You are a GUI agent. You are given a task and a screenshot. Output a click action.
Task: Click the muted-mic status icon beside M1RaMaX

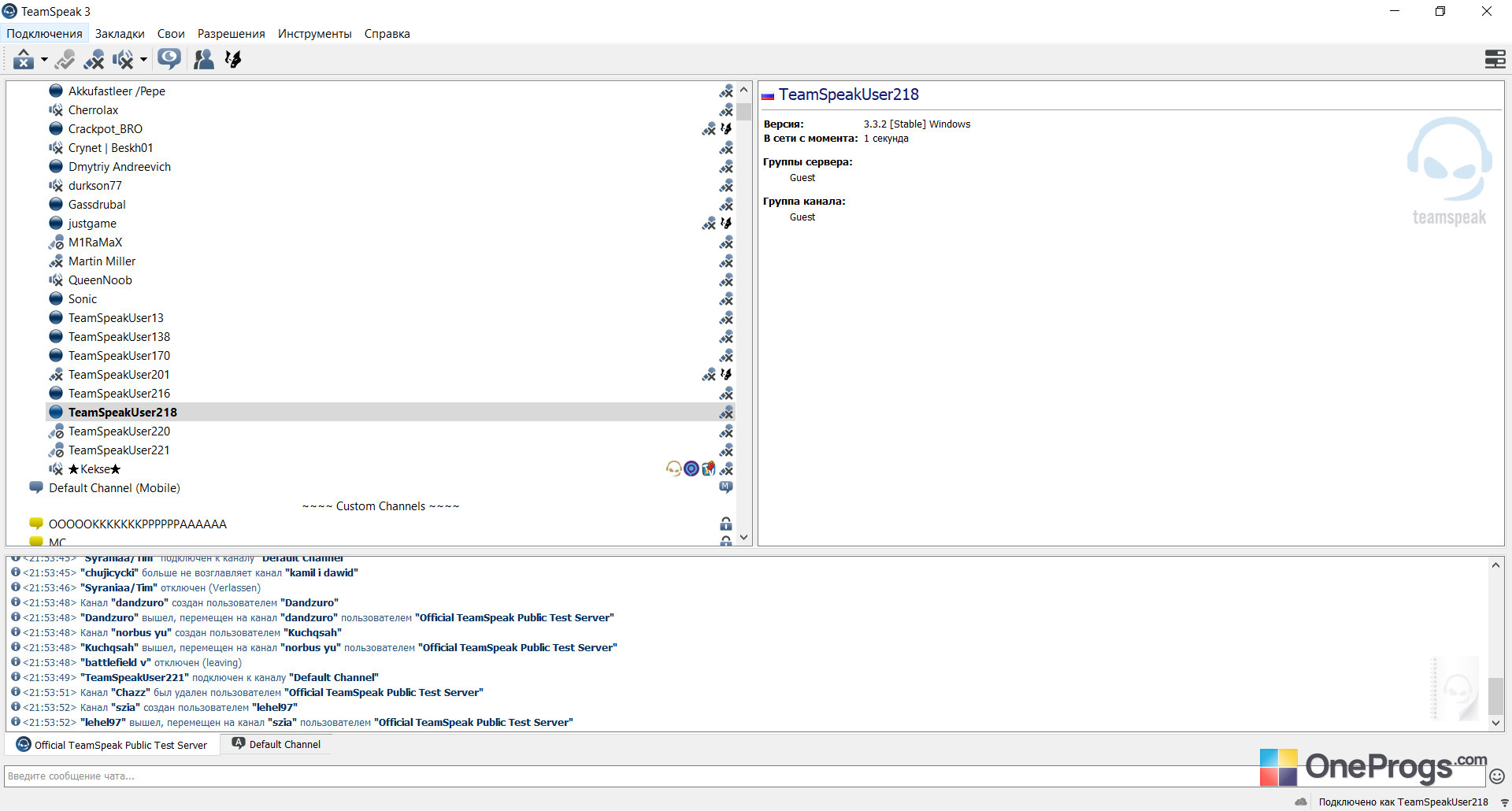56,243
